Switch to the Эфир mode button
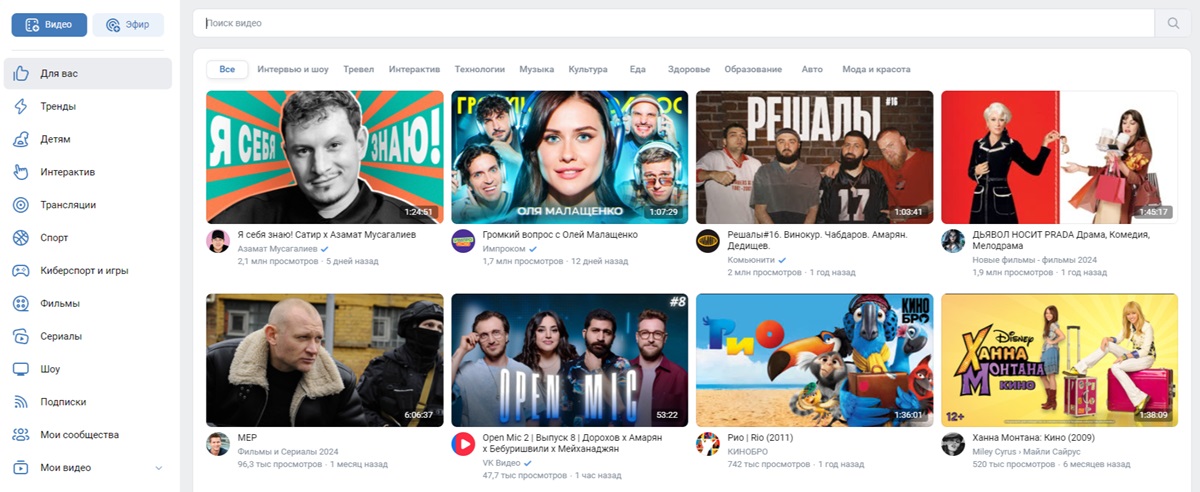 pyautogui.click(x=128, y=25)
